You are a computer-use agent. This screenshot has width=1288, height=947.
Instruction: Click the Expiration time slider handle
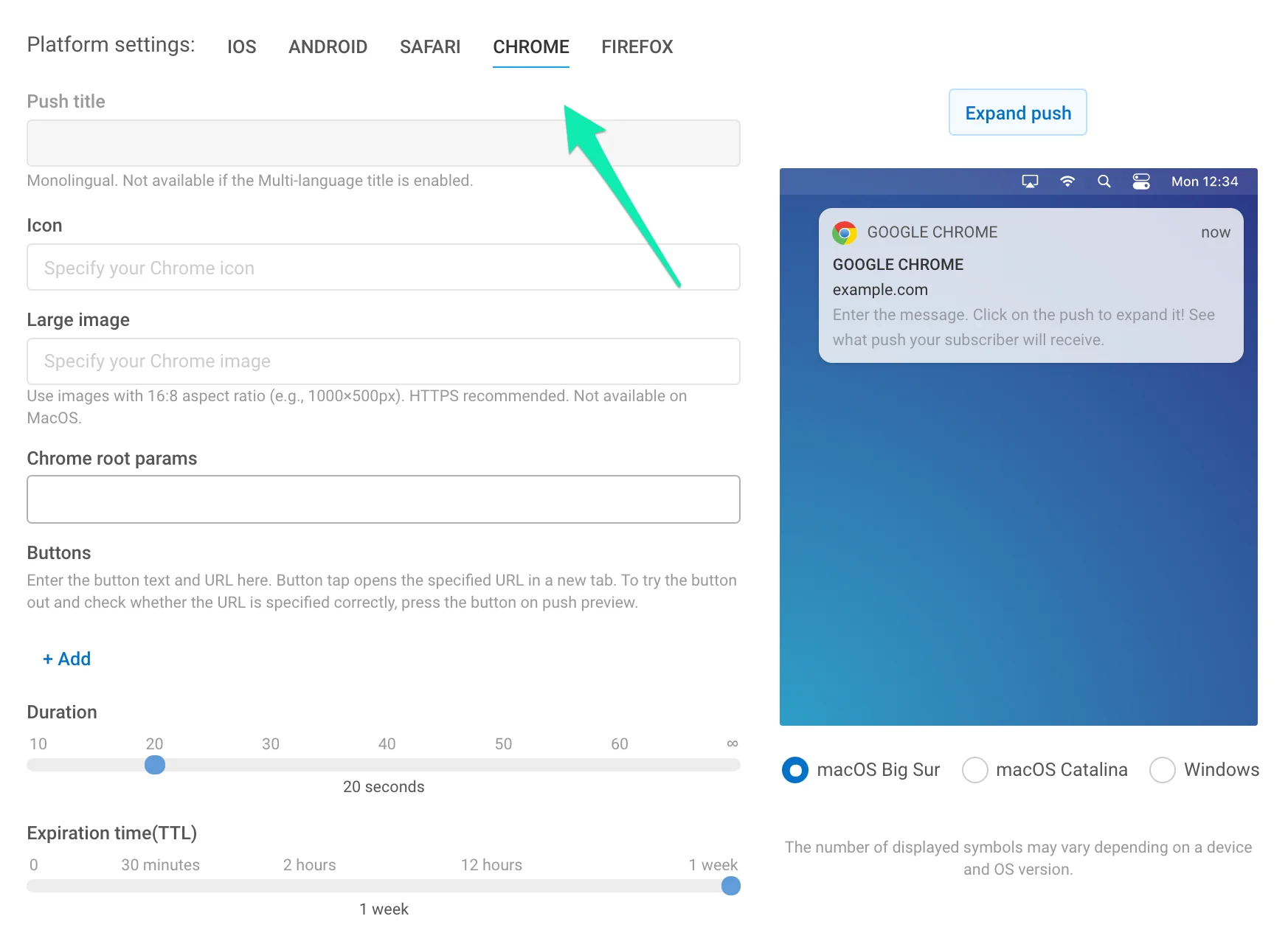click(730, 886)
